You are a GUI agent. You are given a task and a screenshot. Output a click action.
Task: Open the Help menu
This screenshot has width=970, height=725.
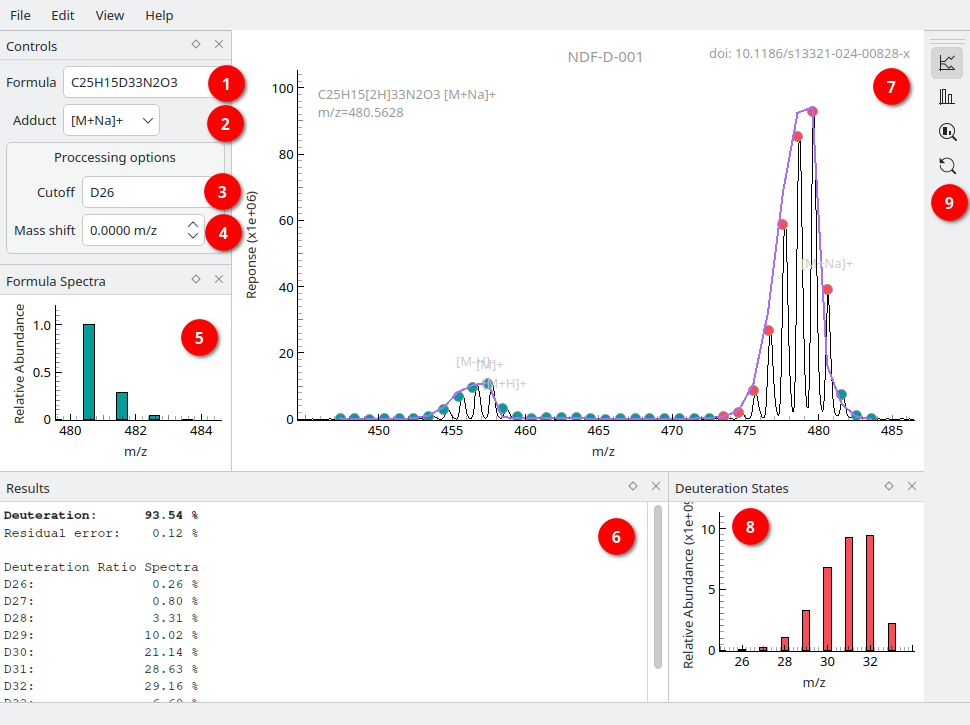point(159,15)
